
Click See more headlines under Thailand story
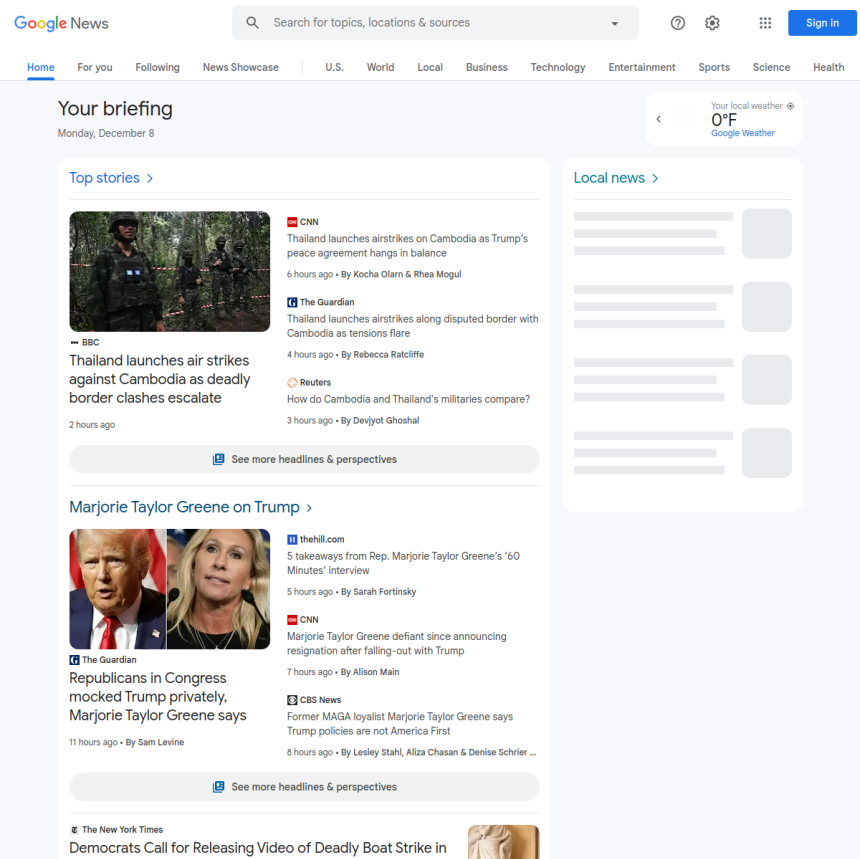coord(304,460)
